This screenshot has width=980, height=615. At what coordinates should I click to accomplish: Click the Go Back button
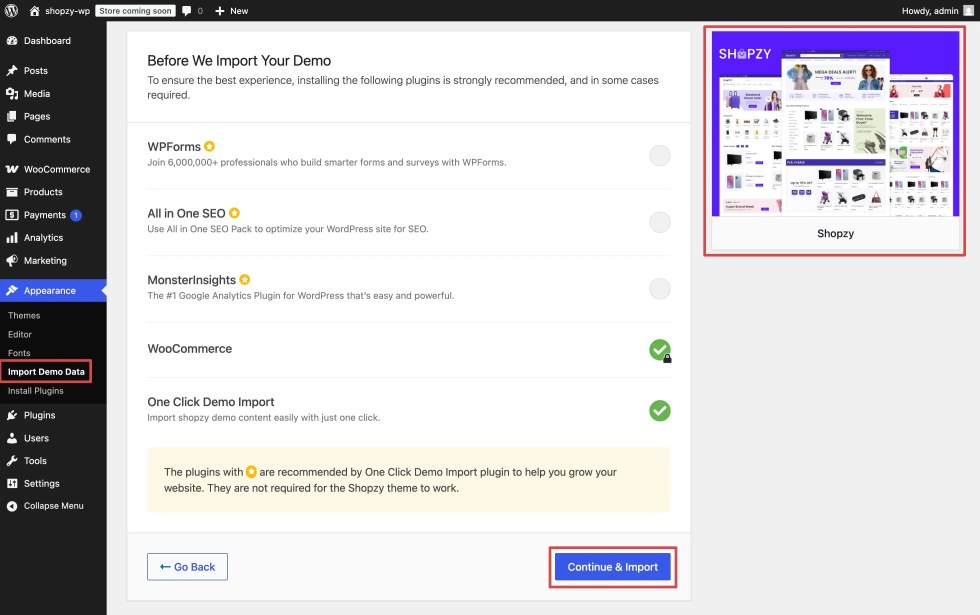point(188,567)
